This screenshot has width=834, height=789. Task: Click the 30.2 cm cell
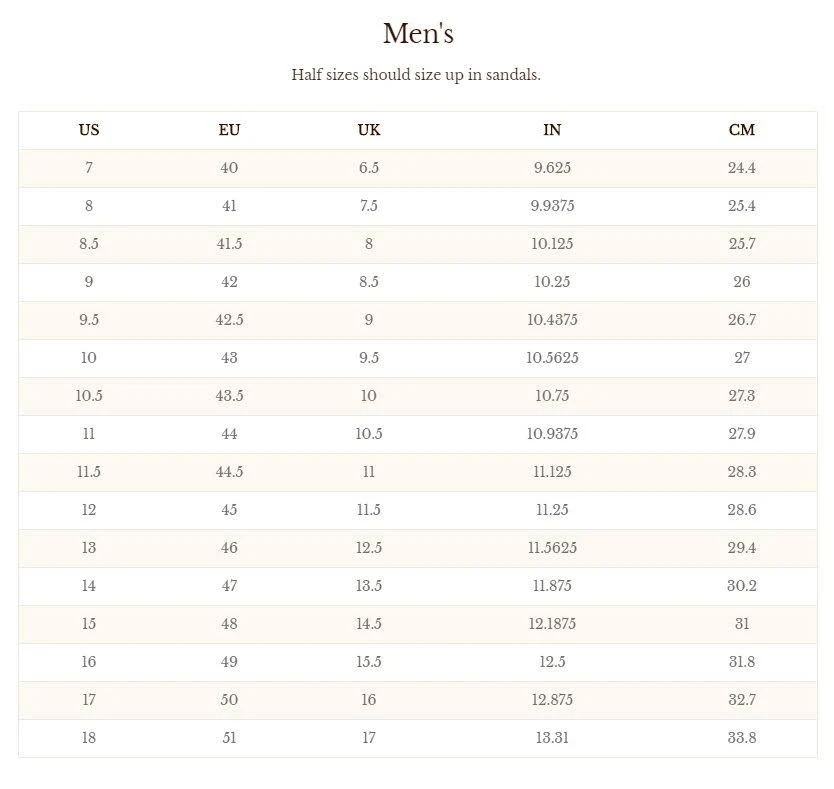click(742, 586)
